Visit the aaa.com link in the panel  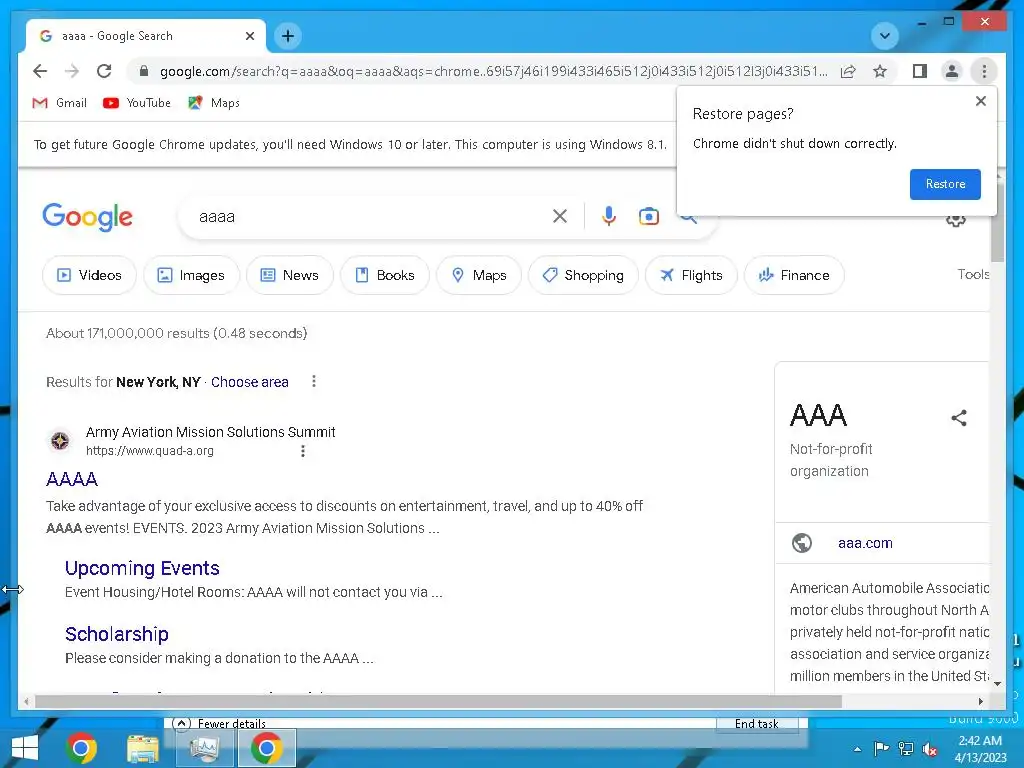[865, 543]
